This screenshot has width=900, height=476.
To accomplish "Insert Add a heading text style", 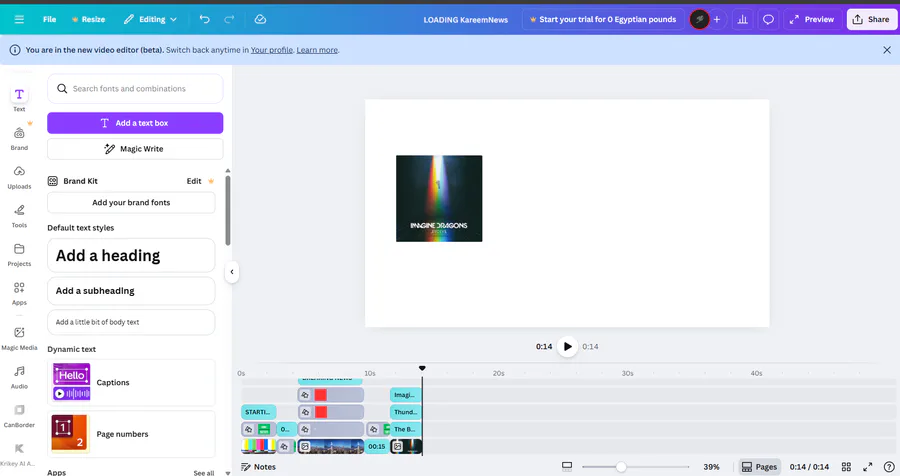I will tap(131, 256).
